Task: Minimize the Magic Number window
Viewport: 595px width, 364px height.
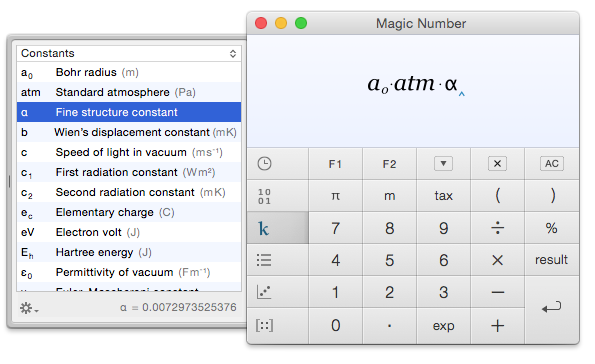Action: 281,23
